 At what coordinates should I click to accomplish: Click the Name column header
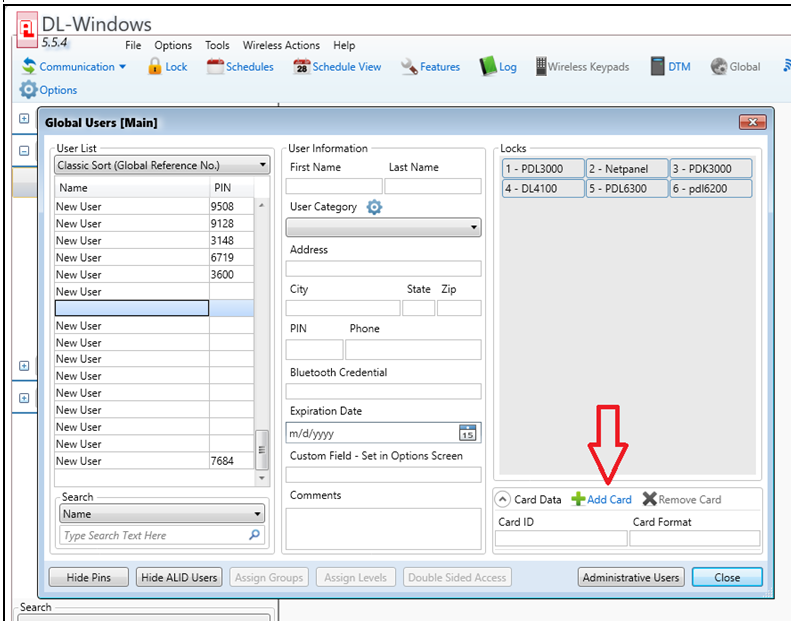[132, 188]
